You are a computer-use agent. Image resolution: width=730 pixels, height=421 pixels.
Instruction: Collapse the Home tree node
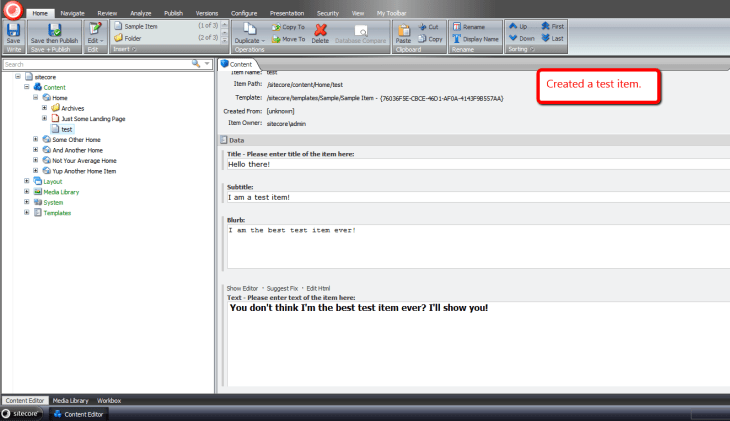click(35, 97)
